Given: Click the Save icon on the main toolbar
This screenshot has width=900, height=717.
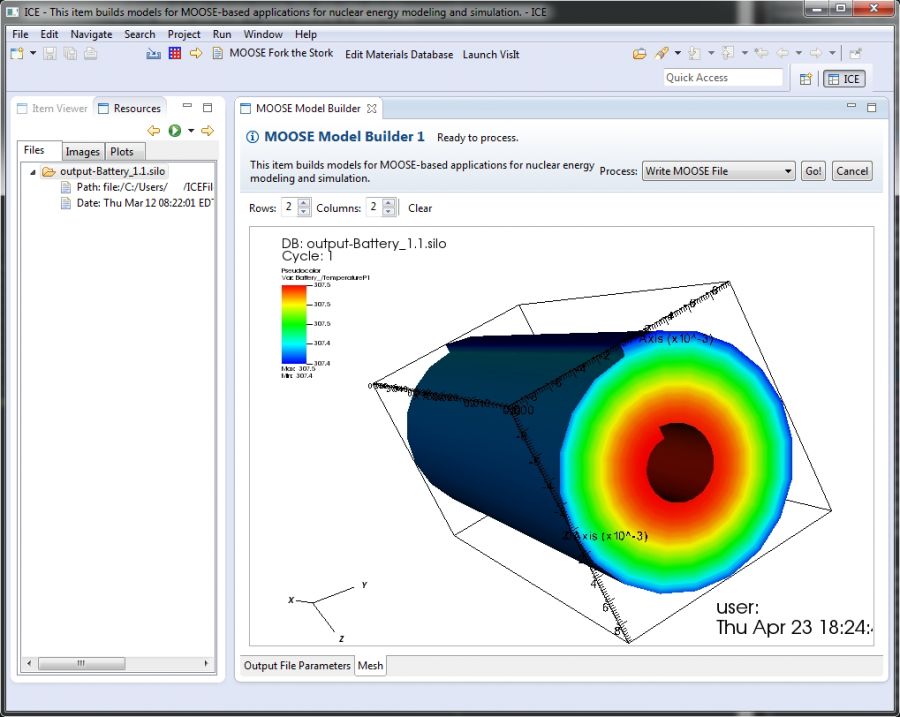Looking at the screenshot, I should 50,53.
